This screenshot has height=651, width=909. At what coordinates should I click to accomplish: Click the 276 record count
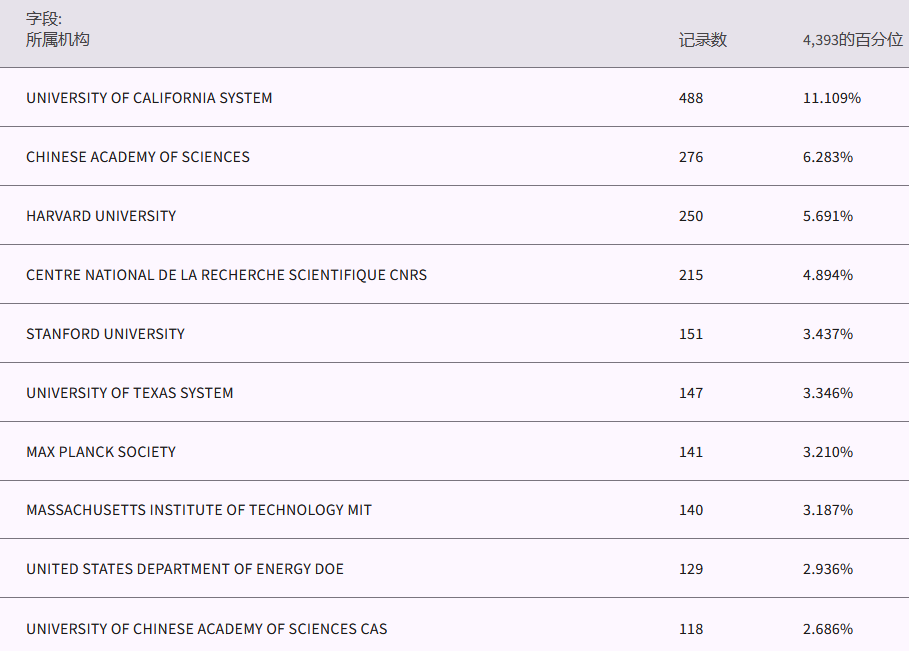(x=691, y=157)
